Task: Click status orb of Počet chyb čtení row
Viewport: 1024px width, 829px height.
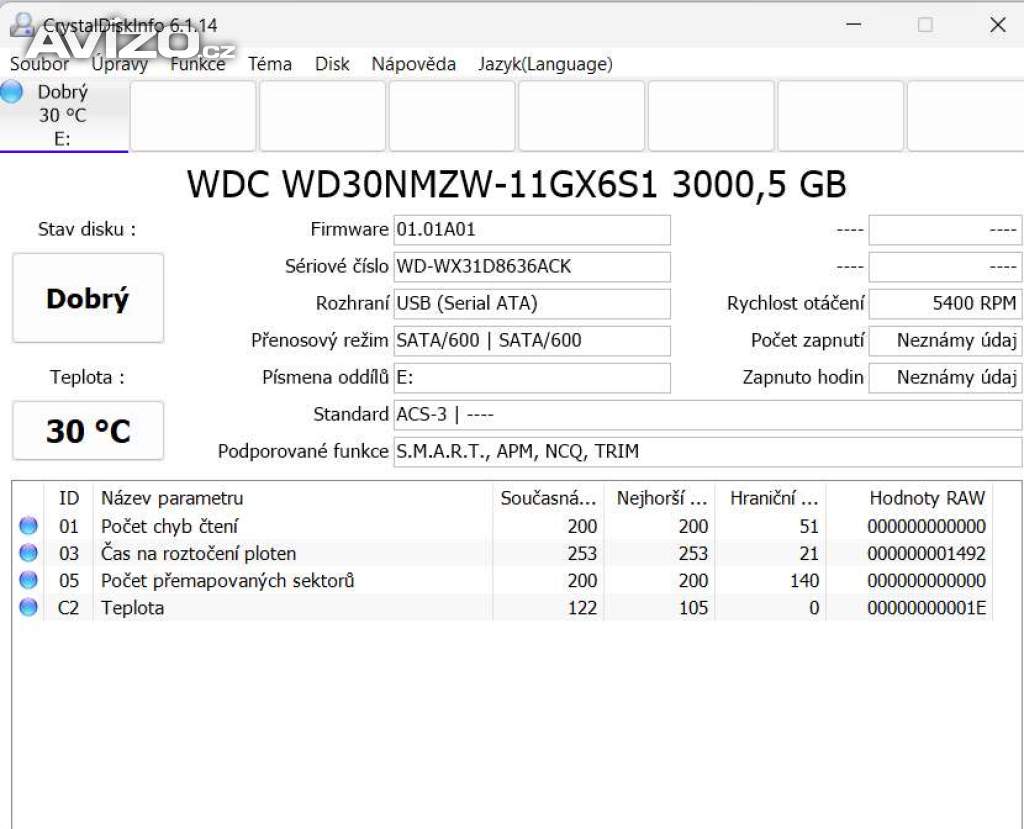Action: [x=28, y=526]
